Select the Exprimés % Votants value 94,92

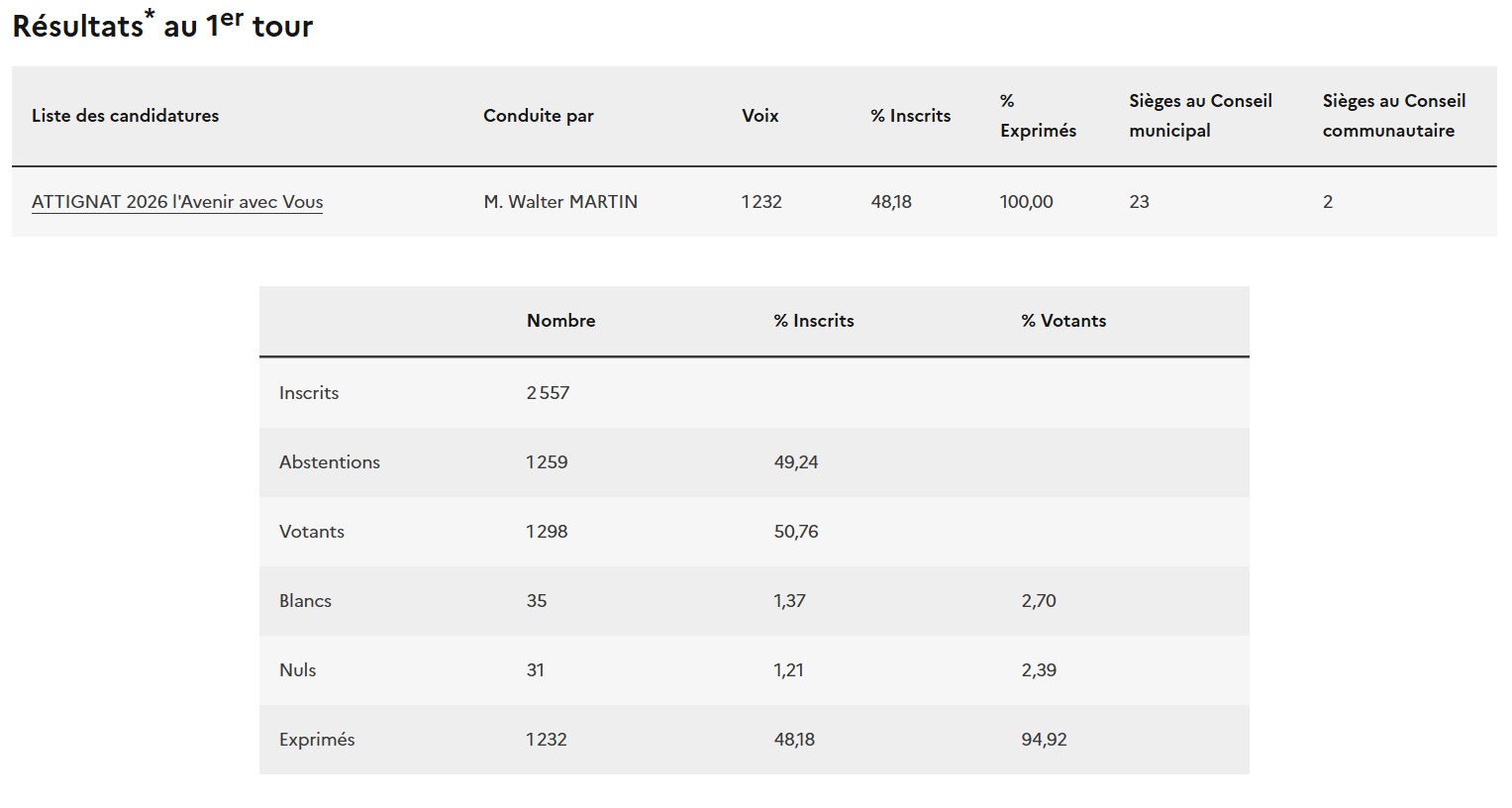tap(1044, 740)
